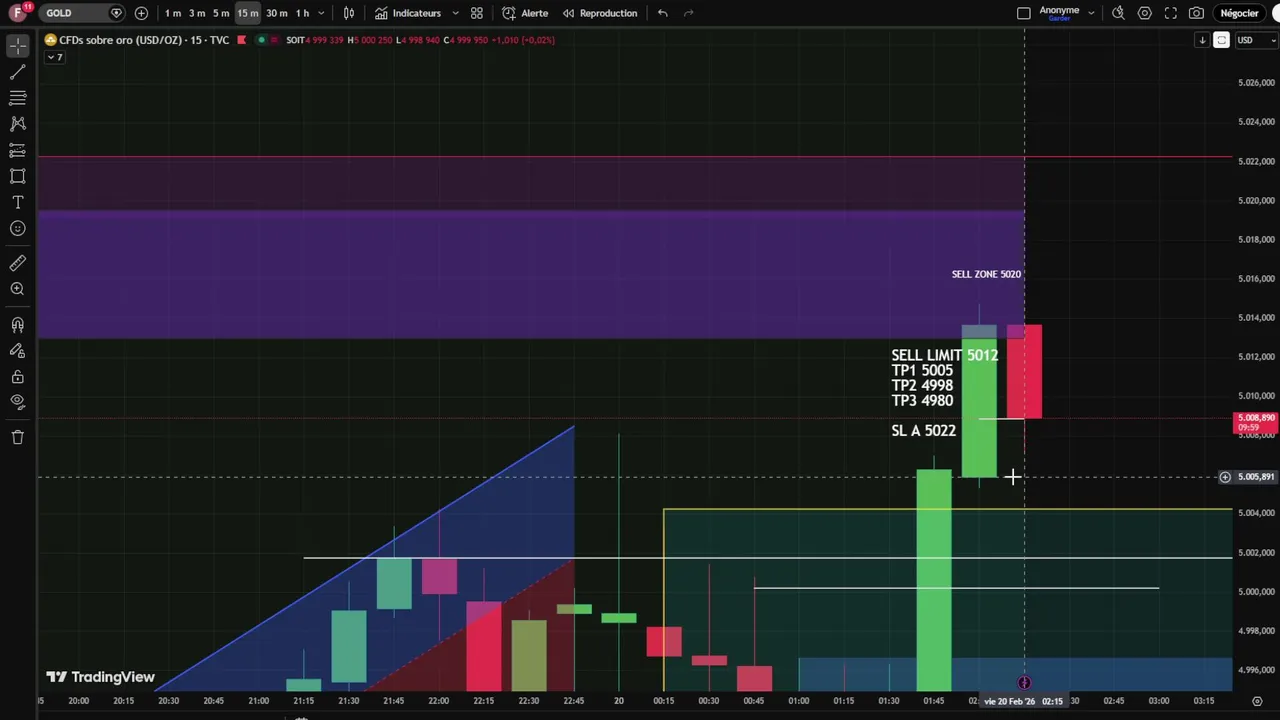Viewport: 1280px width, 720px height.
Task: Switch to the 3 m timeframe
Action: (x=197, y=13)
